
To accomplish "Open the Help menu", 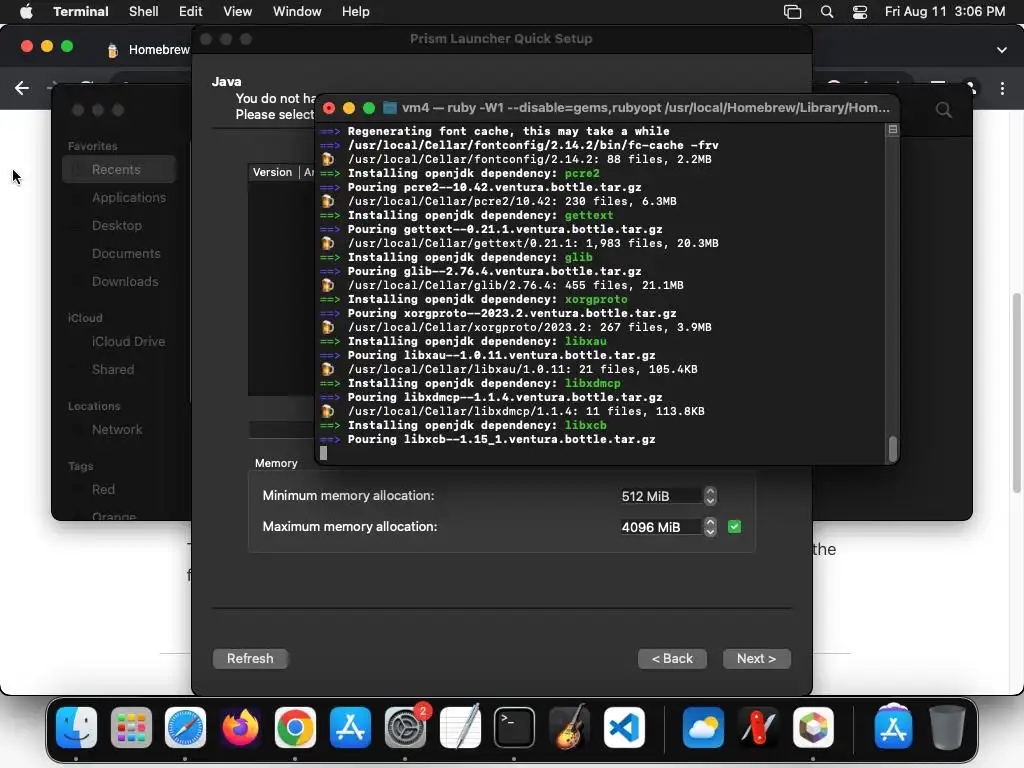I will pos(356,12).
